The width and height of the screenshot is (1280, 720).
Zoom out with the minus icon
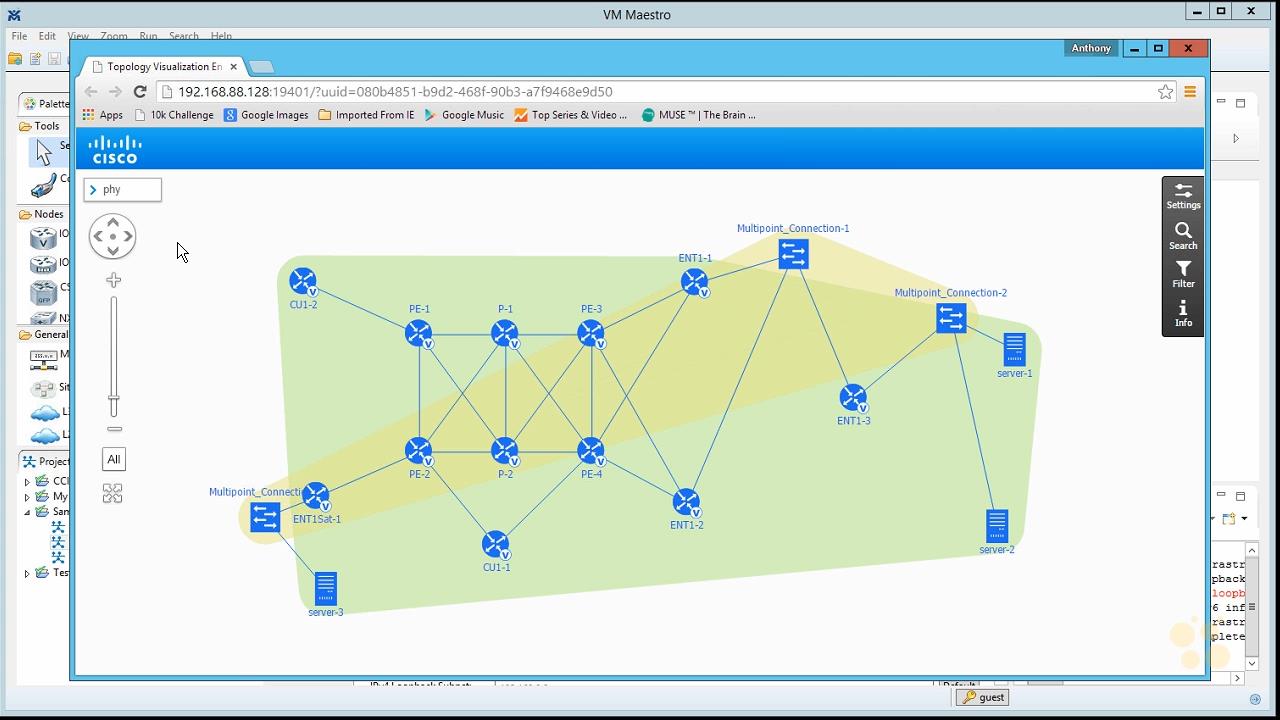coord(114,429)
